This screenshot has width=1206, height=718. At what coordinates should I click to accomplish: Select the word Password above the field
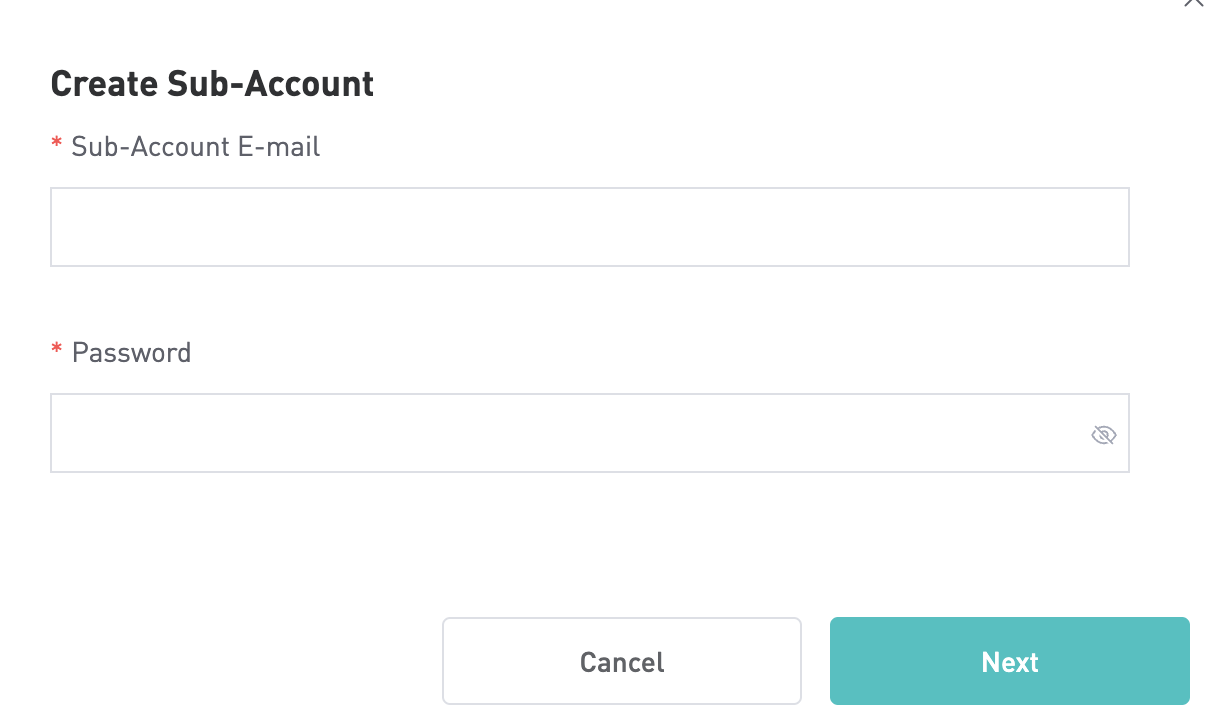click(x=131, y=353)
